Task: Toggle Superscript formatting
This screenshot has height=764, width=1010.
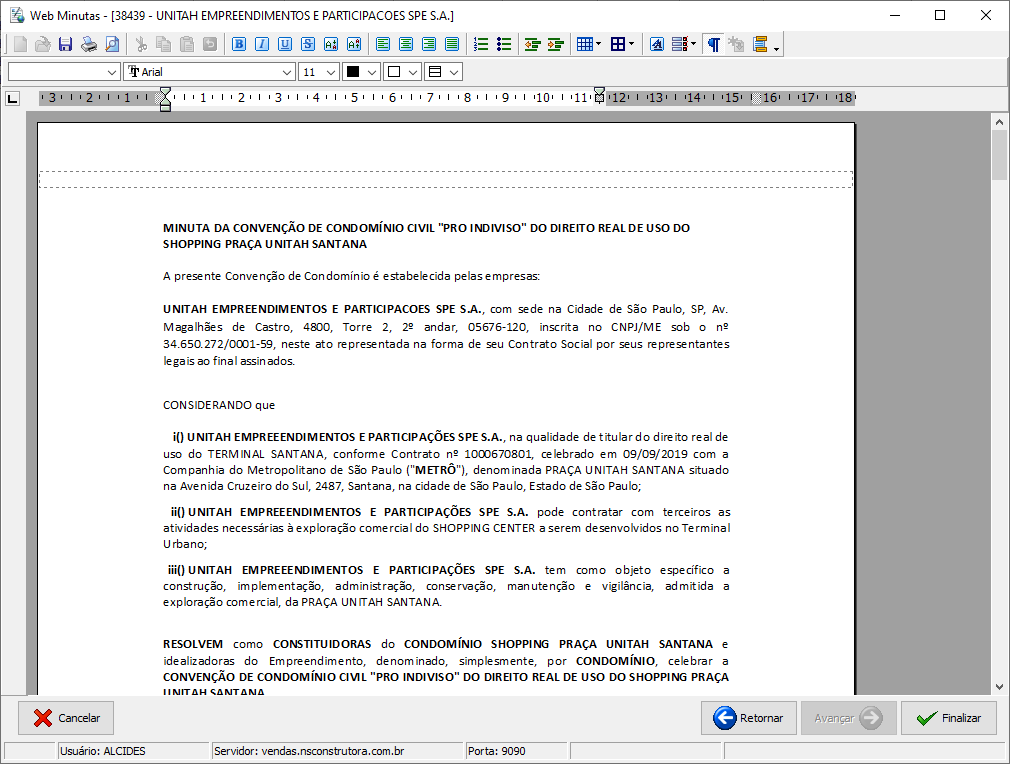Action: 354,44
